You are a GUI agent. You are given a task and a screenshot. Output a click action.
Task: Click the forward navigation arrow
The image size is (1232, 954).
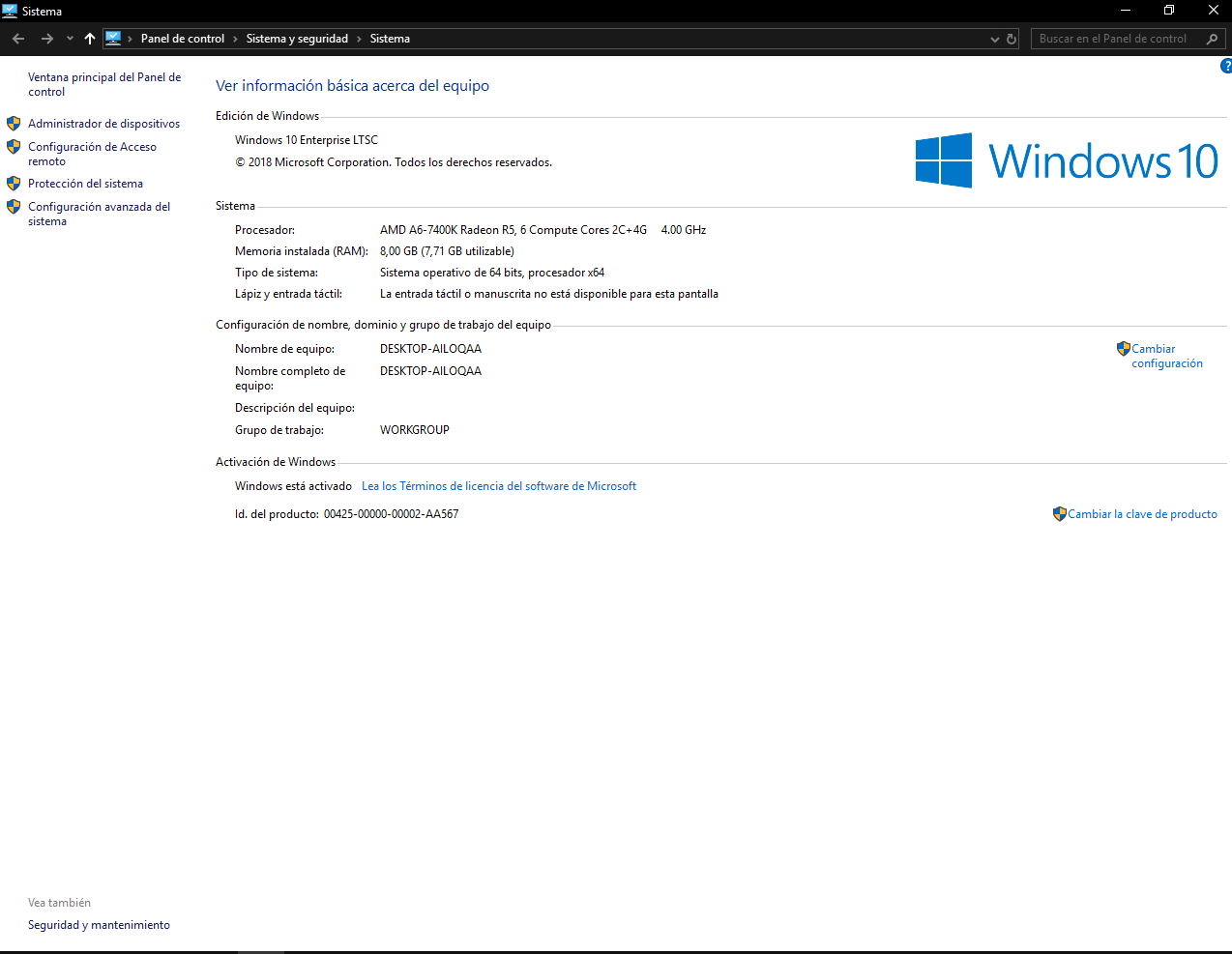(46, 39)
